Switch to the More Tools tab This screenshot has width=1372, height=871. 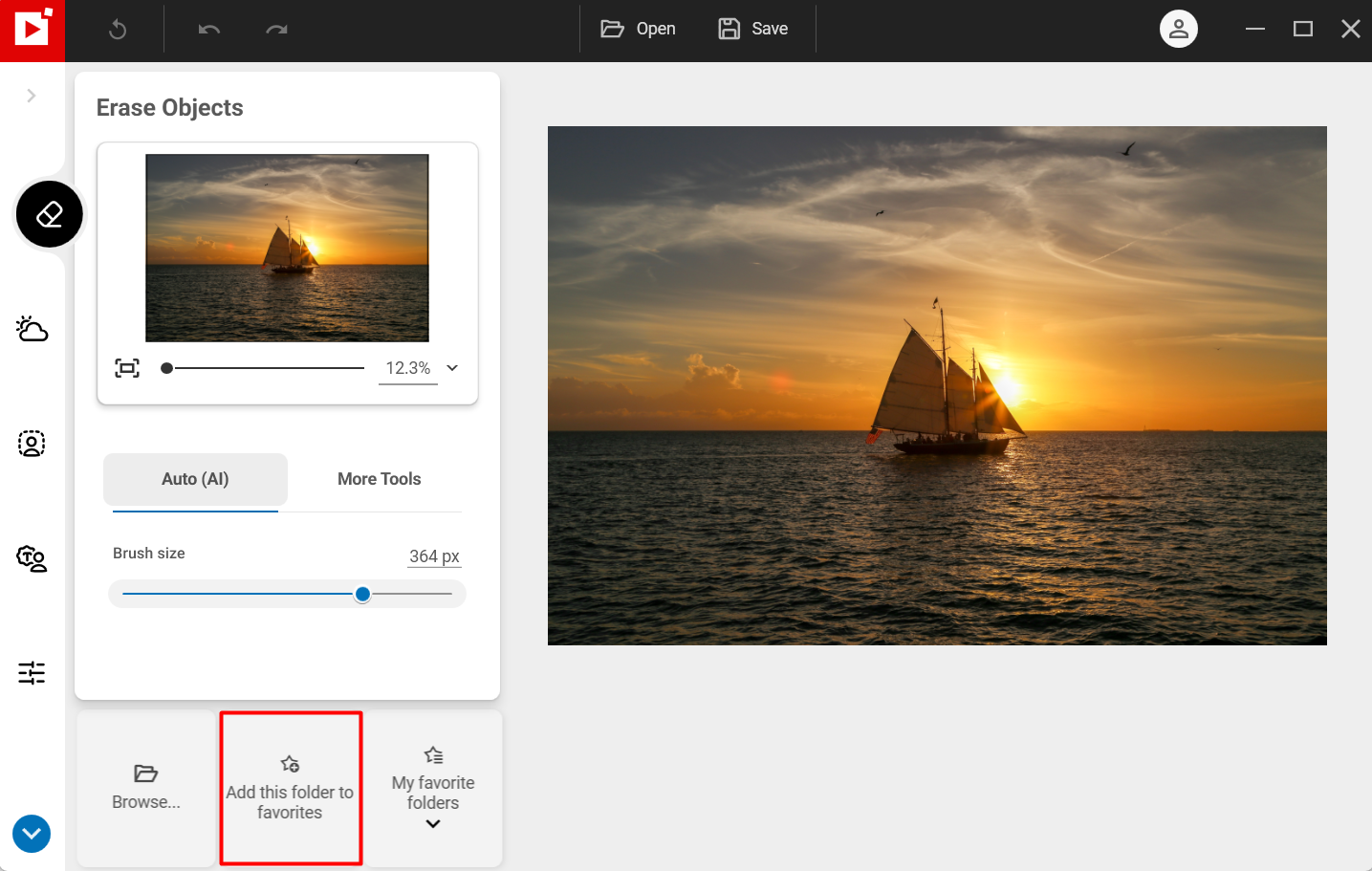pos(379,479)
